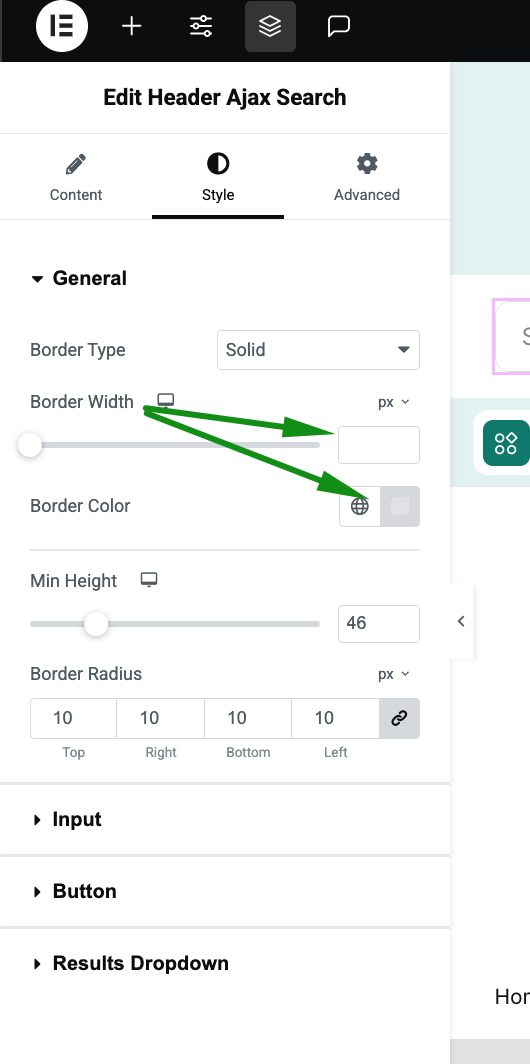Click Min Height responsive device icon
The height and width of the screenshot is (1064, 530).
click(x=149, y=580)
